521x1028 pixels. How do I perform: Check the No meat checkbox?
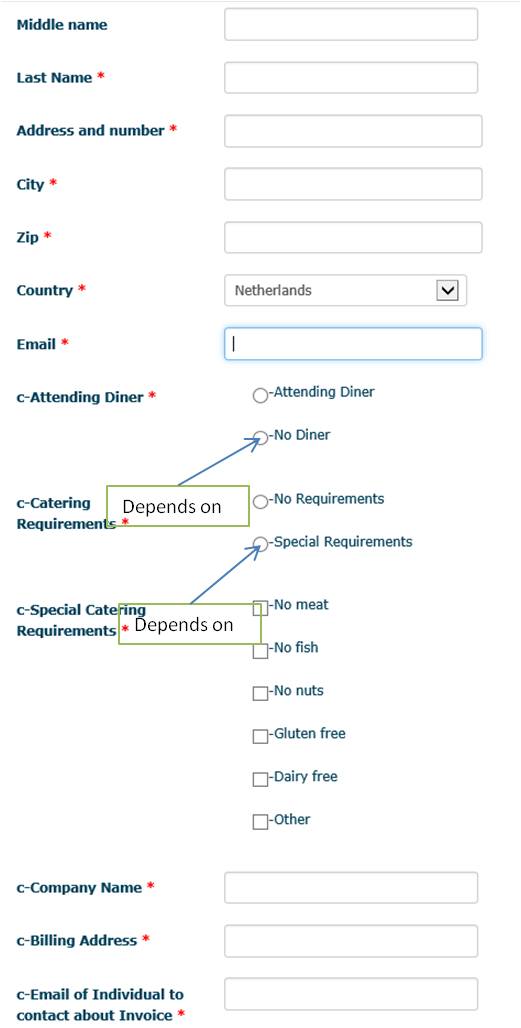pyautogui.click(x=260, y=608)
